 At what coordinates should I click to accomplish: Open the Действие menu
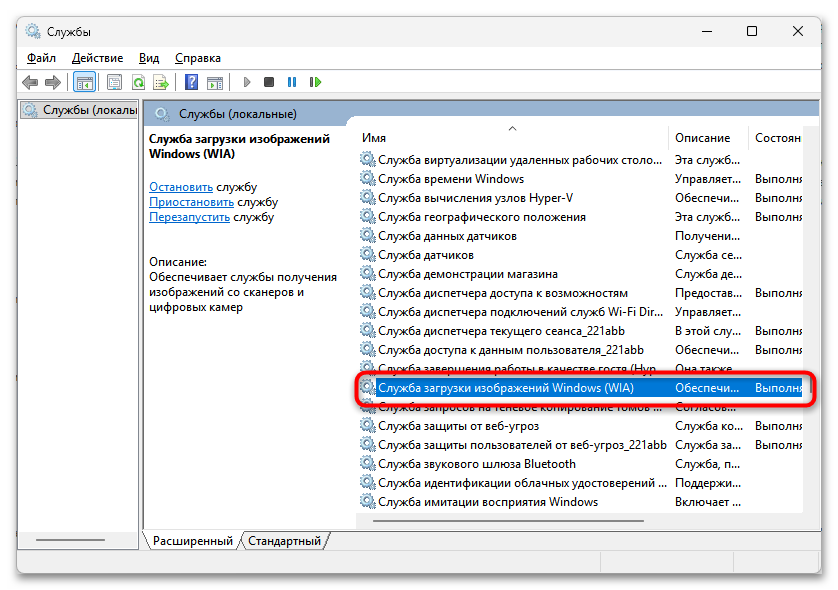tap(97, 58)
